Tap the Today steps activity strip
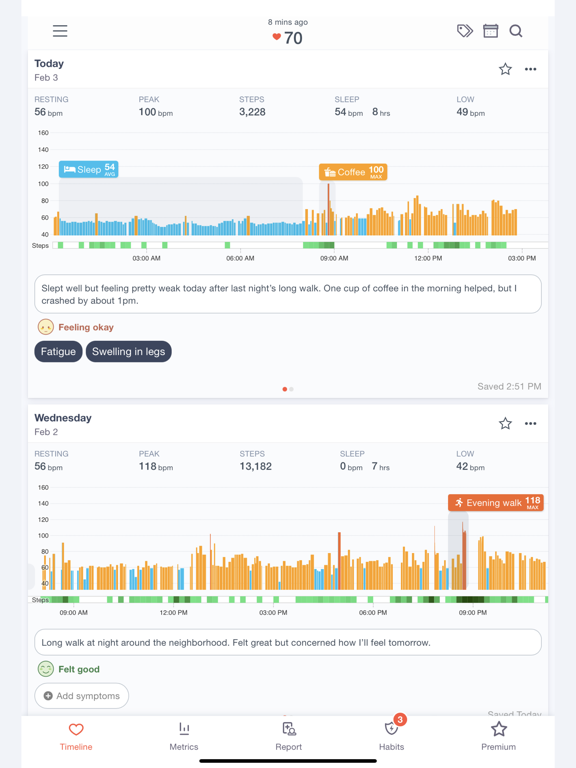576x768 pixels. point(300,245)
